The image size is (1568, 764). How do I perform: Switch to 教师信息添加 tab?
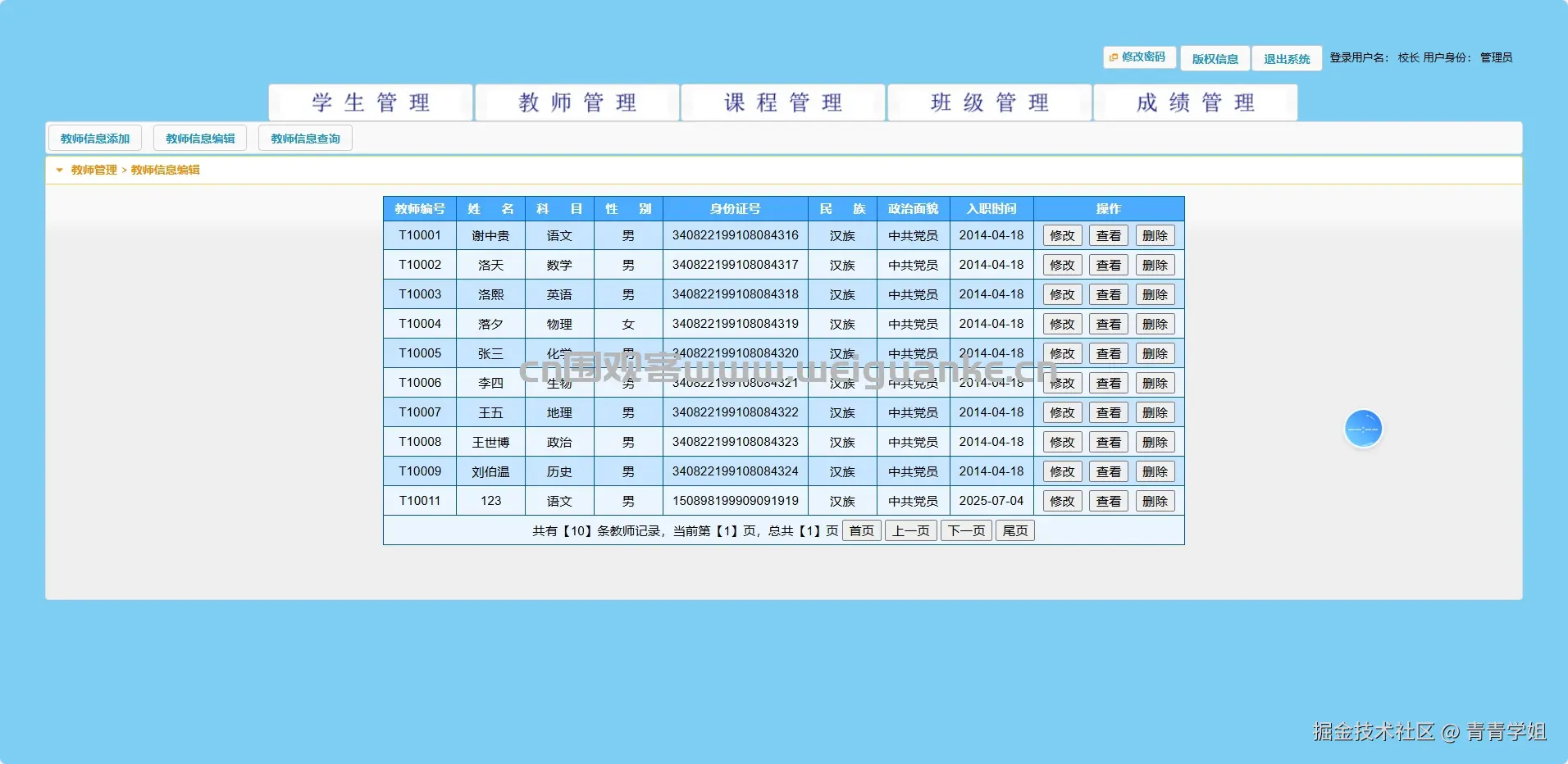[x=95, y=139]
